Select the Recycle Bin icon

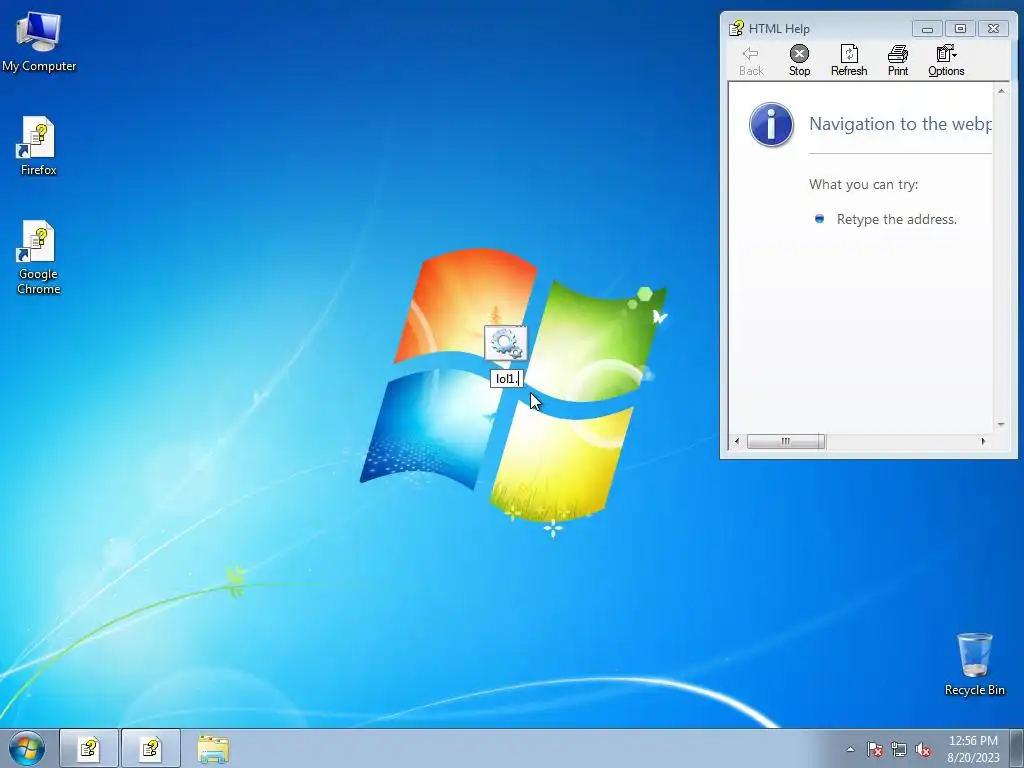tap(974, 664)
